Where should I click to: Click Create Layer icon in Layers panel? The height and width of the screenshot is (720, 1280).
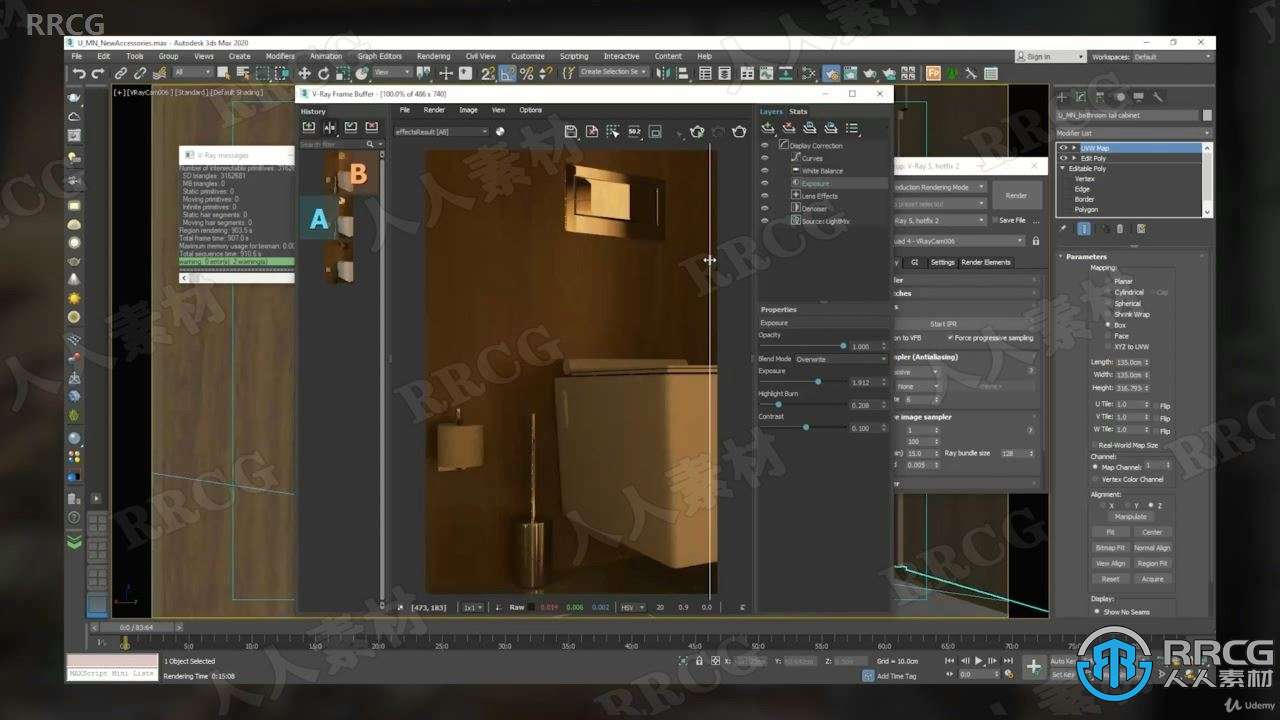pyautogui.click(x=768, y=128)
